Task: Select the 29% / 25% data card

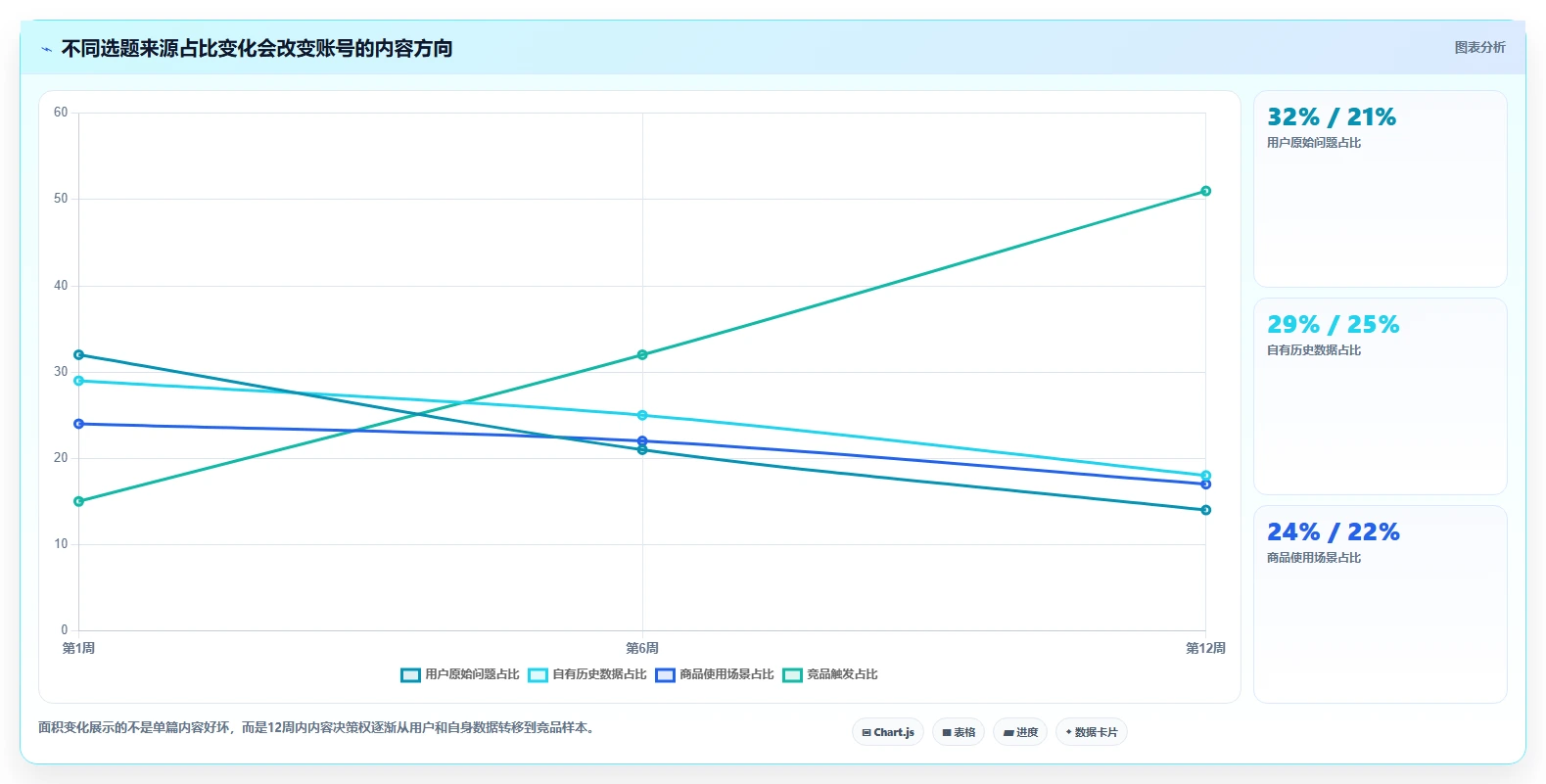Action: click(1380, 396)
